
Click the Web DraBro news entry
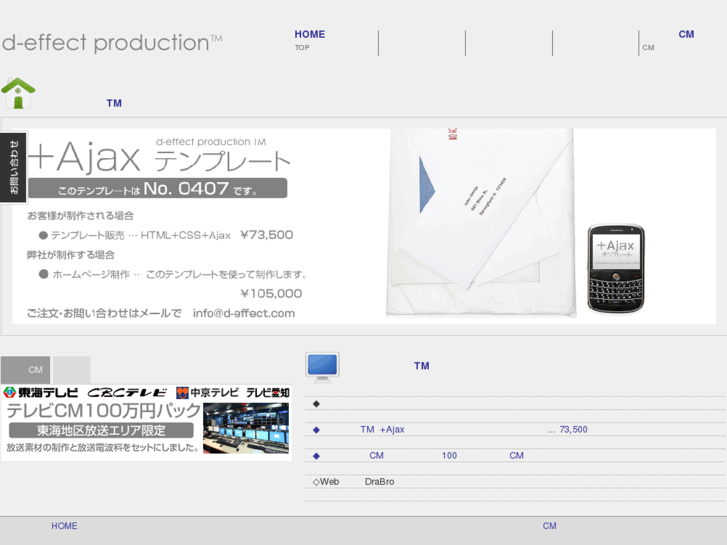pyautogui.click(x=356, y=481)
